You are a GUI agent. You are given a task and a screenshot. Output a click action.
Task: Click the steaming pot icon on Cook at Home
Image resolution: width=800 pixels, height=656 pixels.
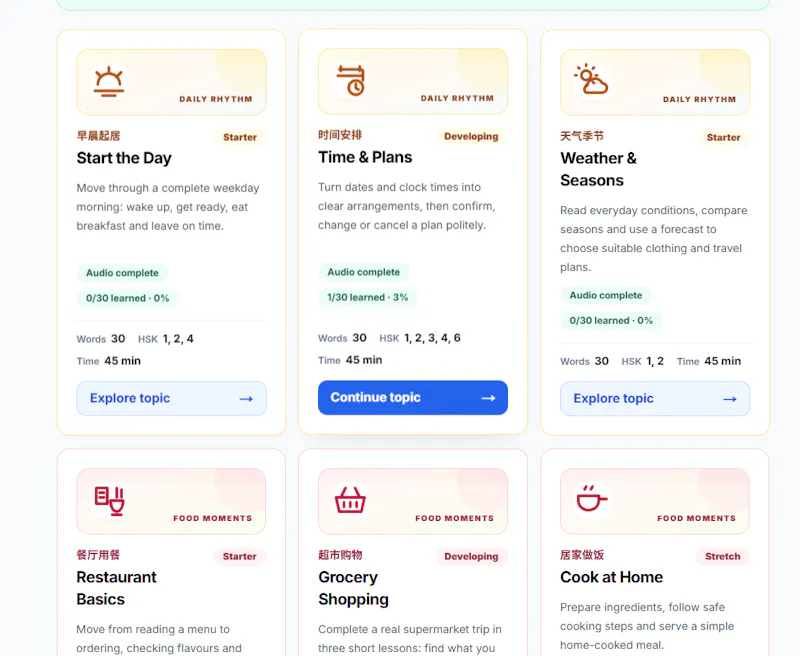[592, 498]
